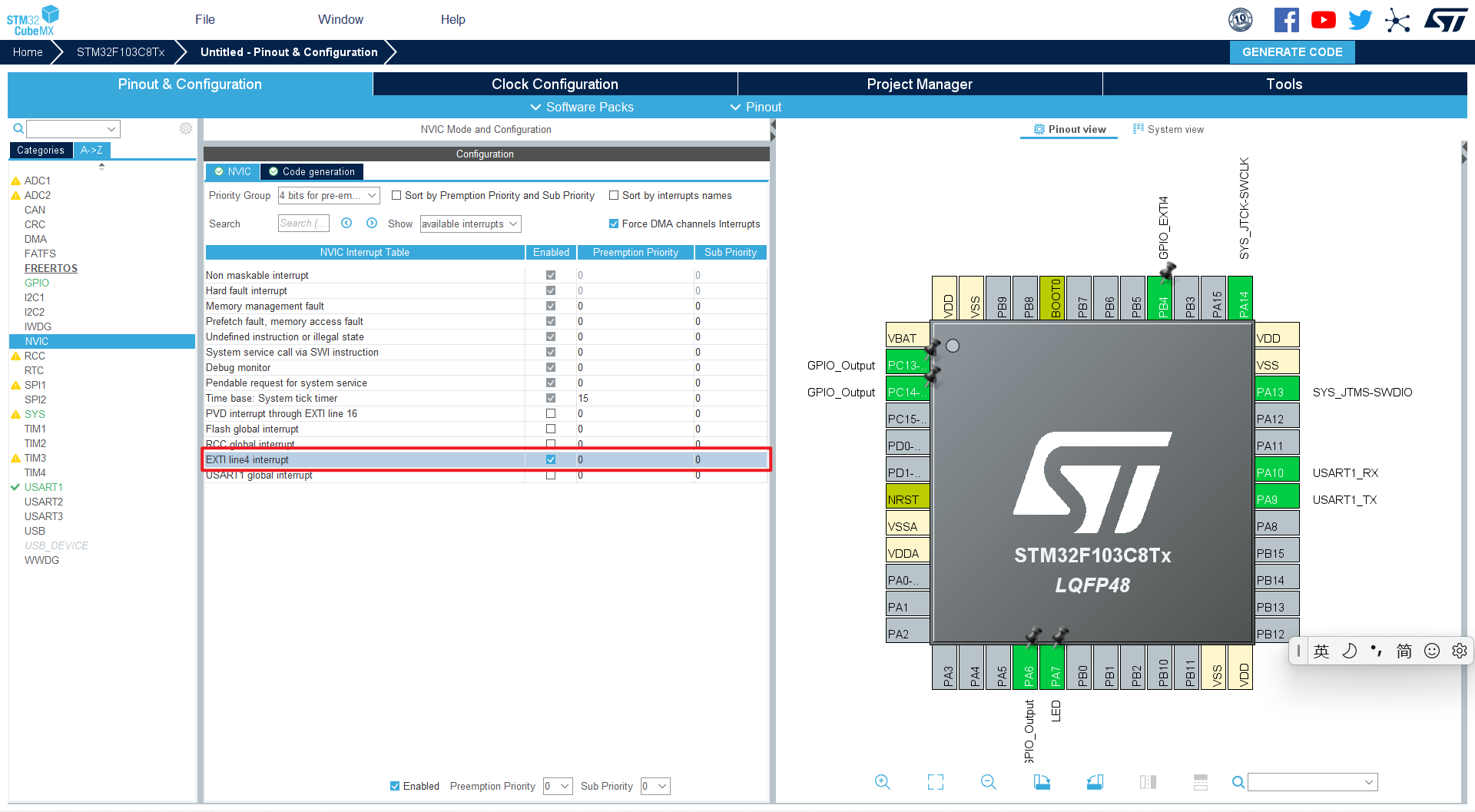Click the NVIC search input field

click(303, 223)
